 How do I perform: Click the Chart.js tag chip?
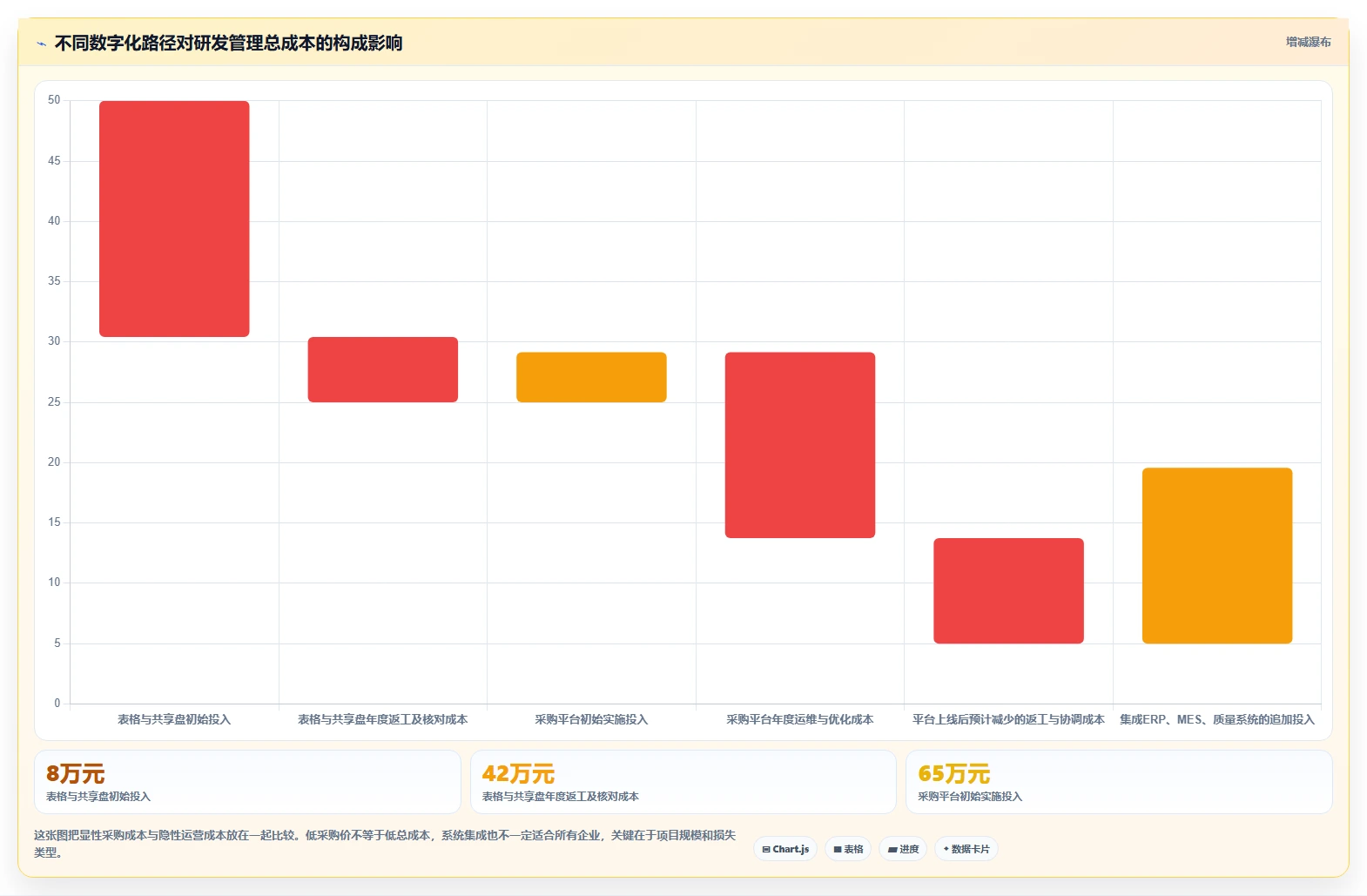785,849
